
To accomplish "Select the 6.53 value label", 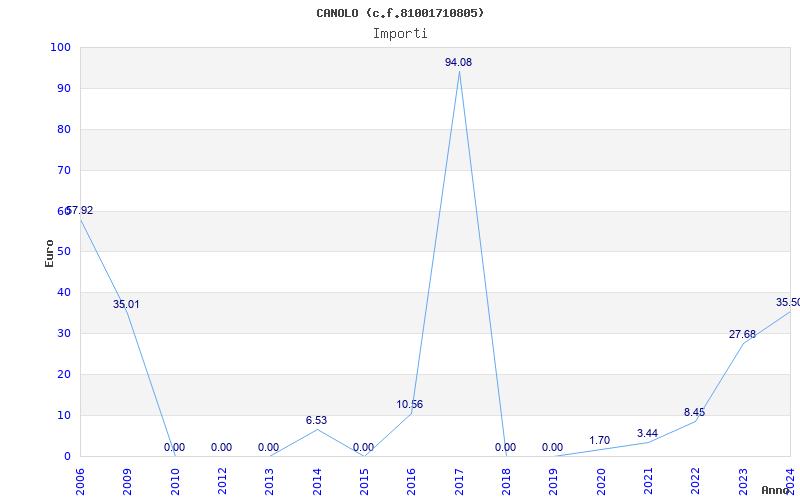I will tap(316, 420).
